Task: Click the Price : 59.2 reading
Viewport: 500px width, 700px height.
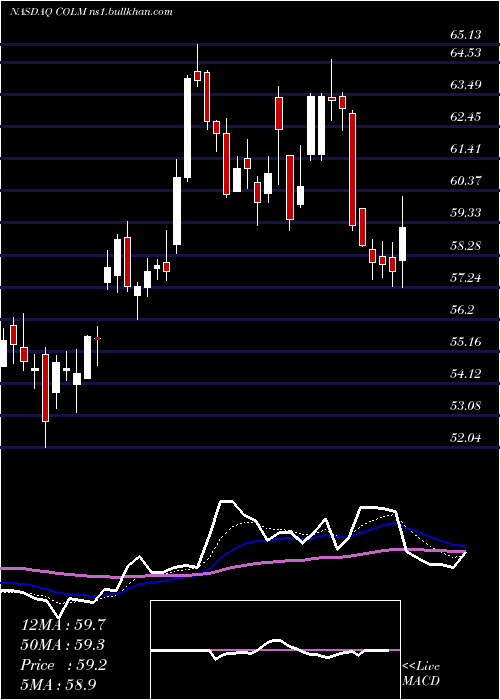Action: click(x=64, y=665)
